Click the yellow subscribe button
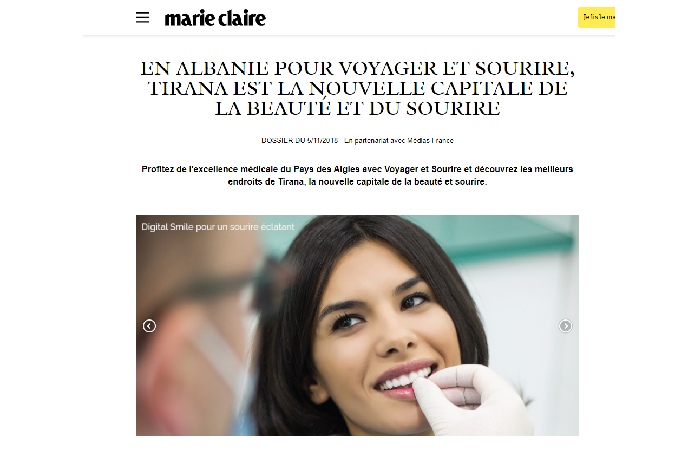 (x=596, y=18)
